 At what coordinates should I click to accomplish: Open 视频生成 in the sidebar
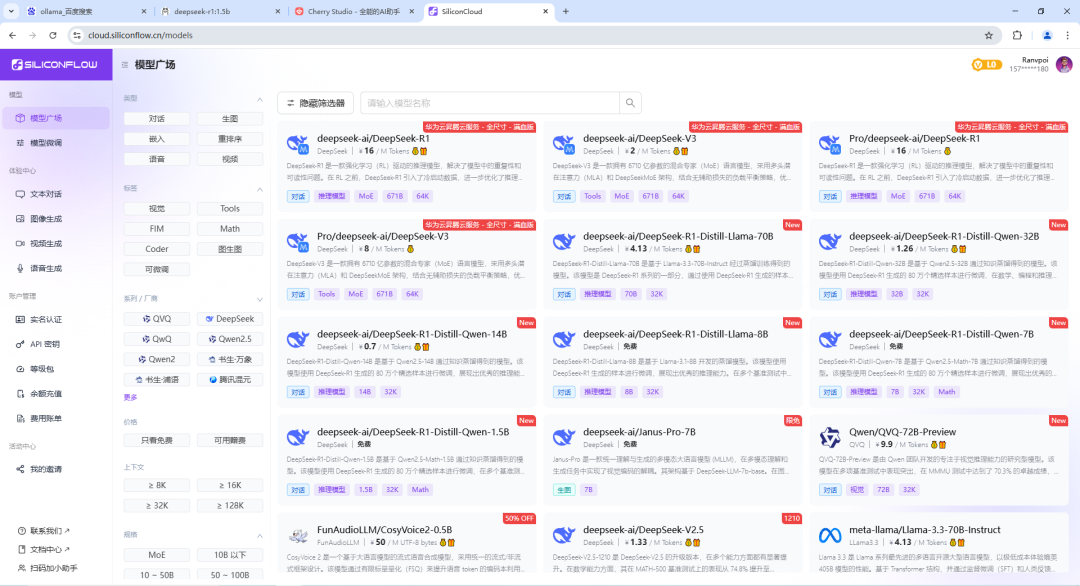(55, 244)
